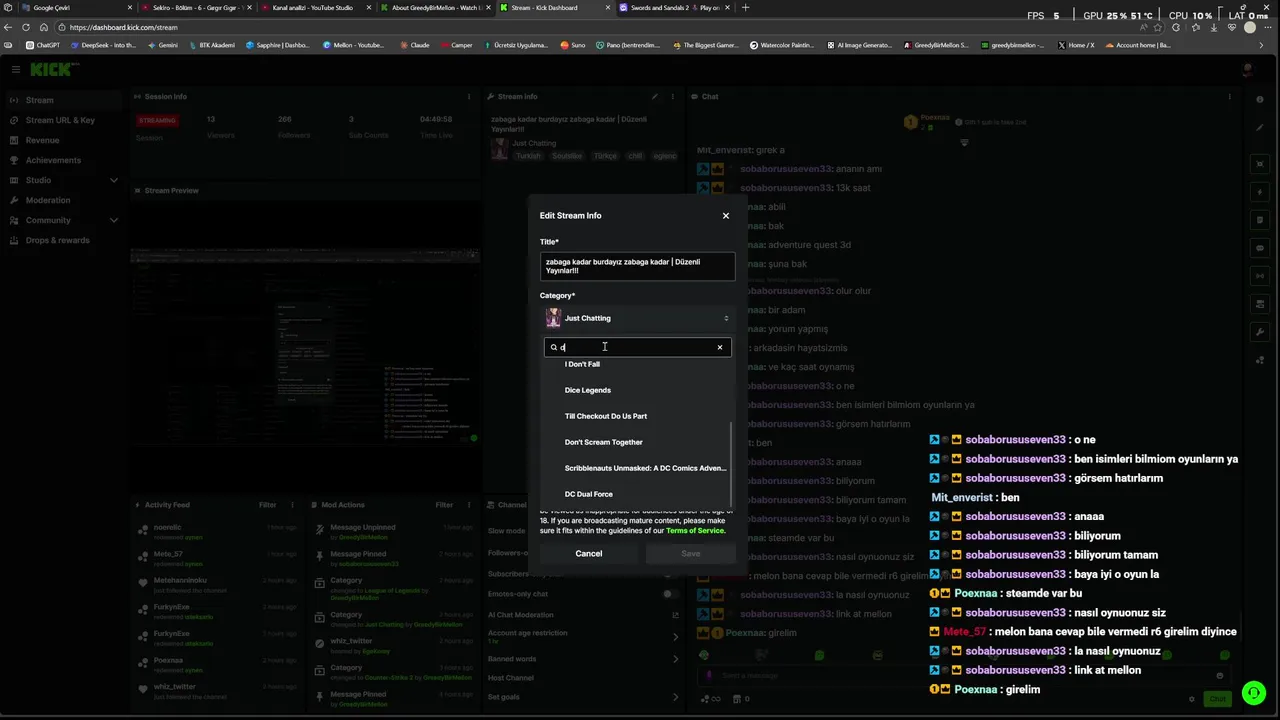Open the Home / X bookmark
The width and height of the screenshot is (1280, 720).
click(x=1075, y=45)
